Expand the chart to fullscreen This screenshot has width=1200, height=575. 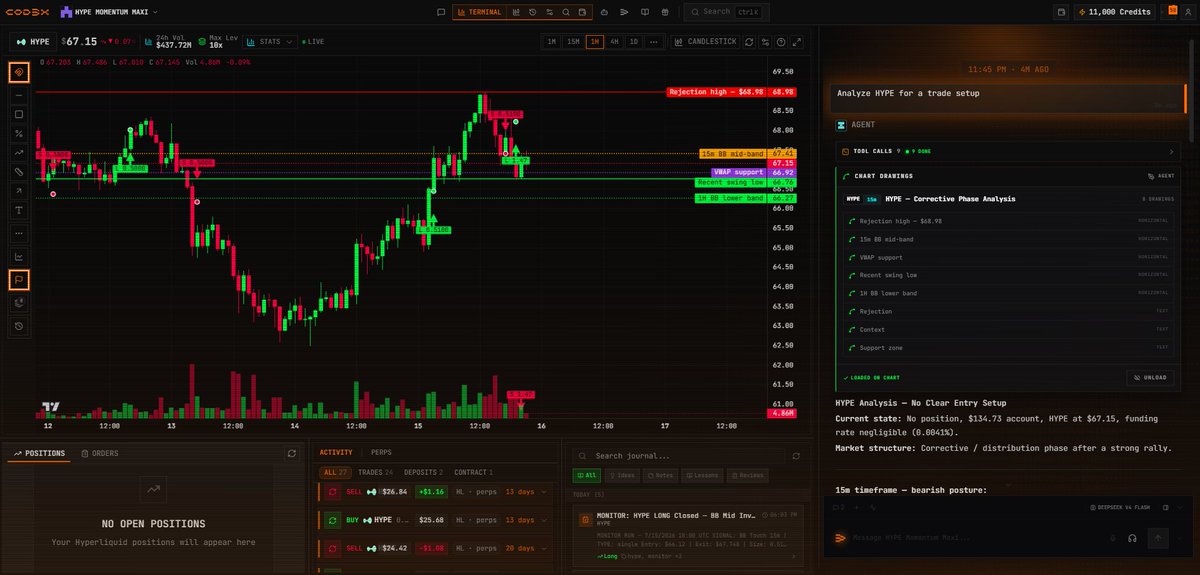click(797, 42)
